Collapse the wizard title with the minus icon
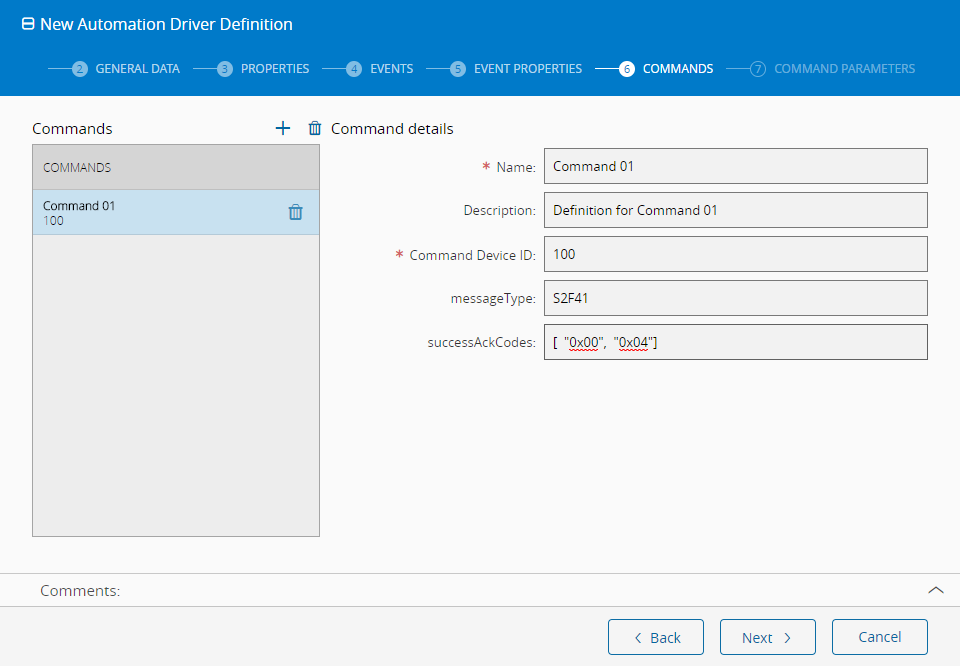Screen dimensions: 960x666 [28, 24]
